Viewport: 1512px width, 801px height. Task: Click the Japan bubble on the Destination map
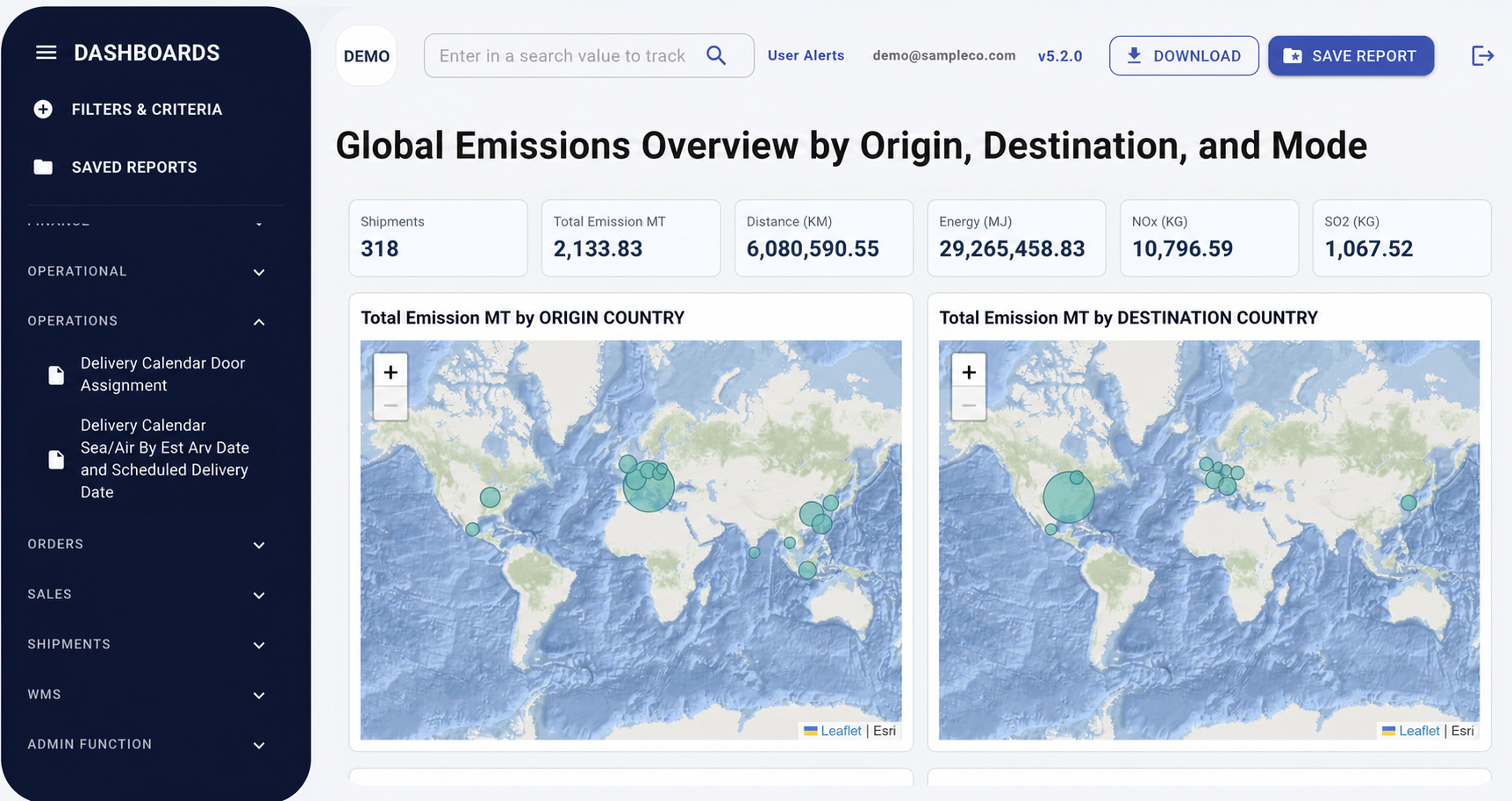pyautogui.click(x=1408, y=503)
